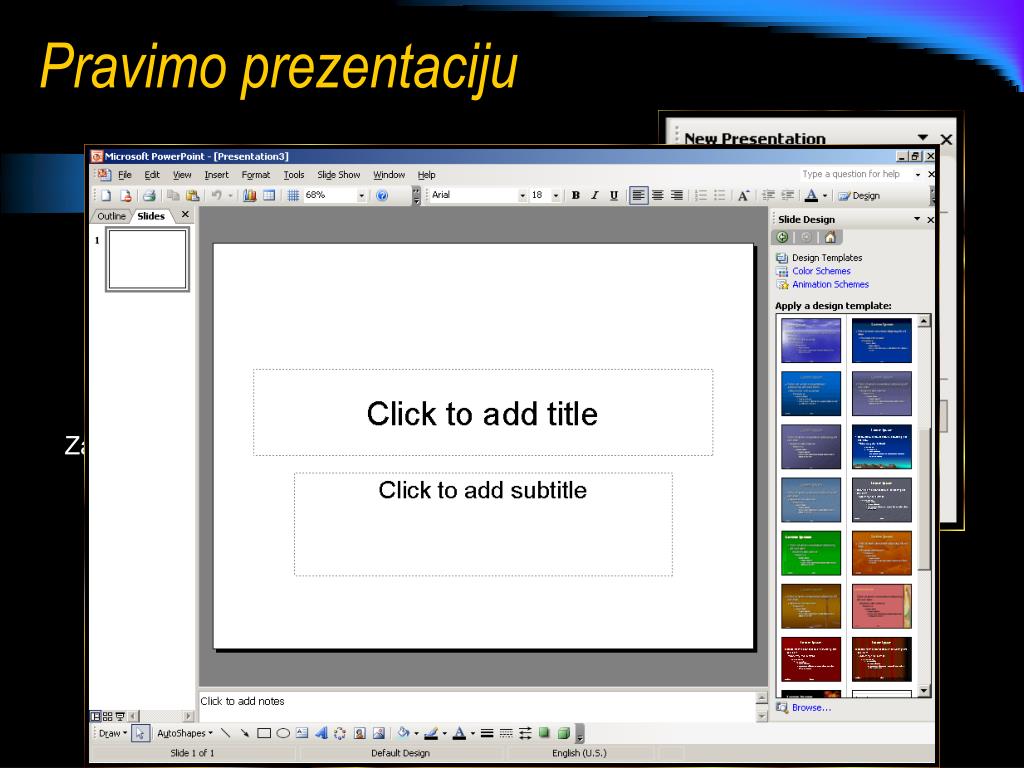
Task: Click the Dash Style icon
Action: pyautogui.click(x=506, y=733)
